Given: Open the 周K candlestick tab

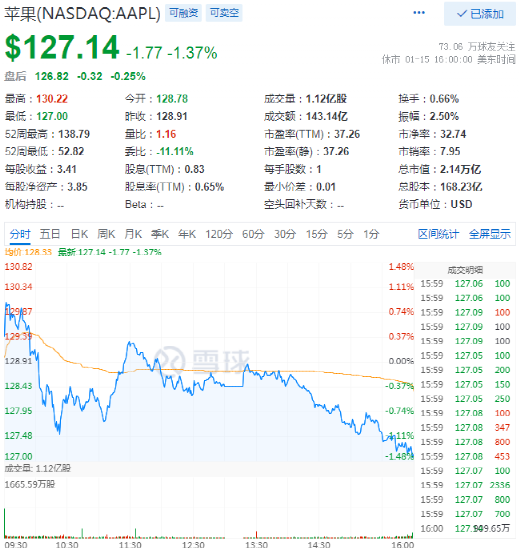Looking at the screenshot, I should [106, 234].
